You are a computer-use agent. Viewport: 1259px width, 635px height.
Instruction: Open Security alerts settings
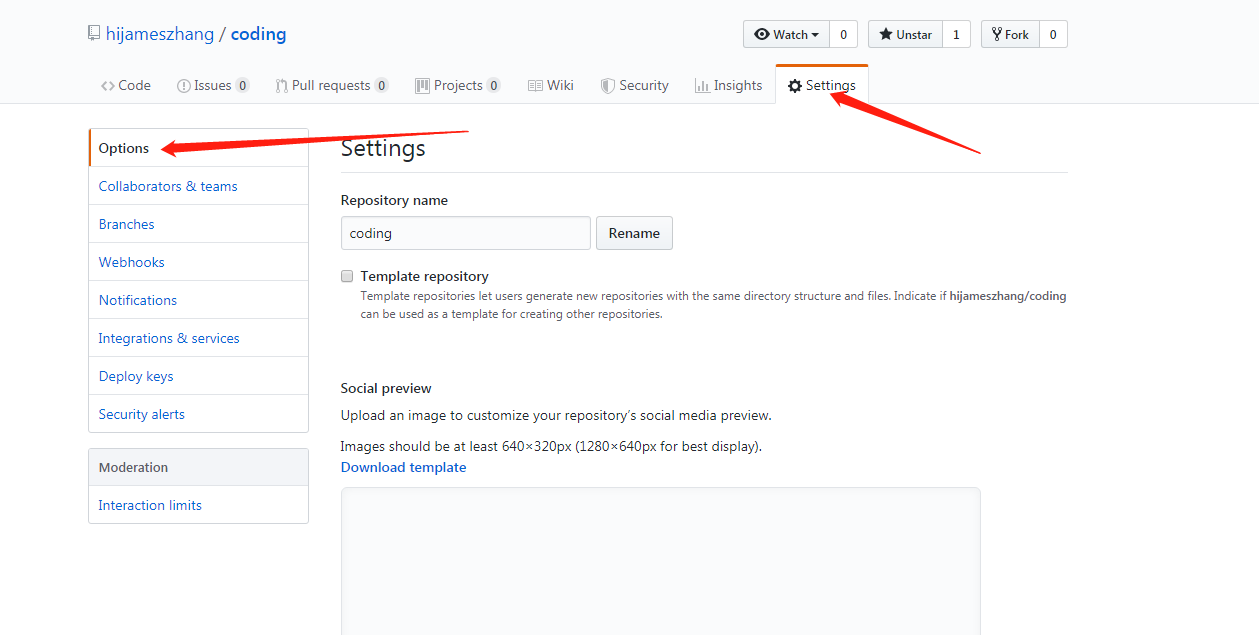(x=198, y=414)
